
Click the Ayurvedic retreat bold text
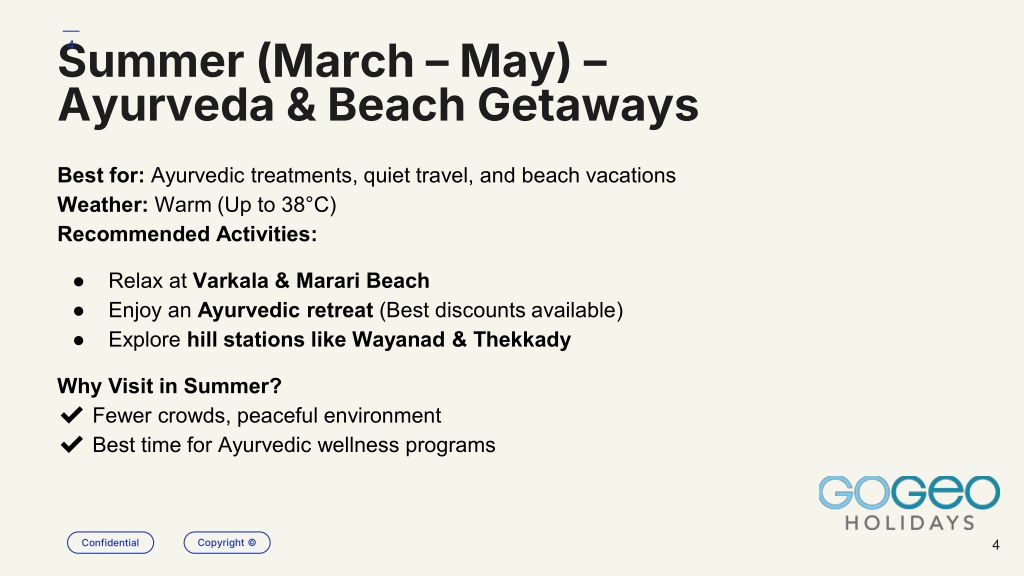tap(285, 310)
